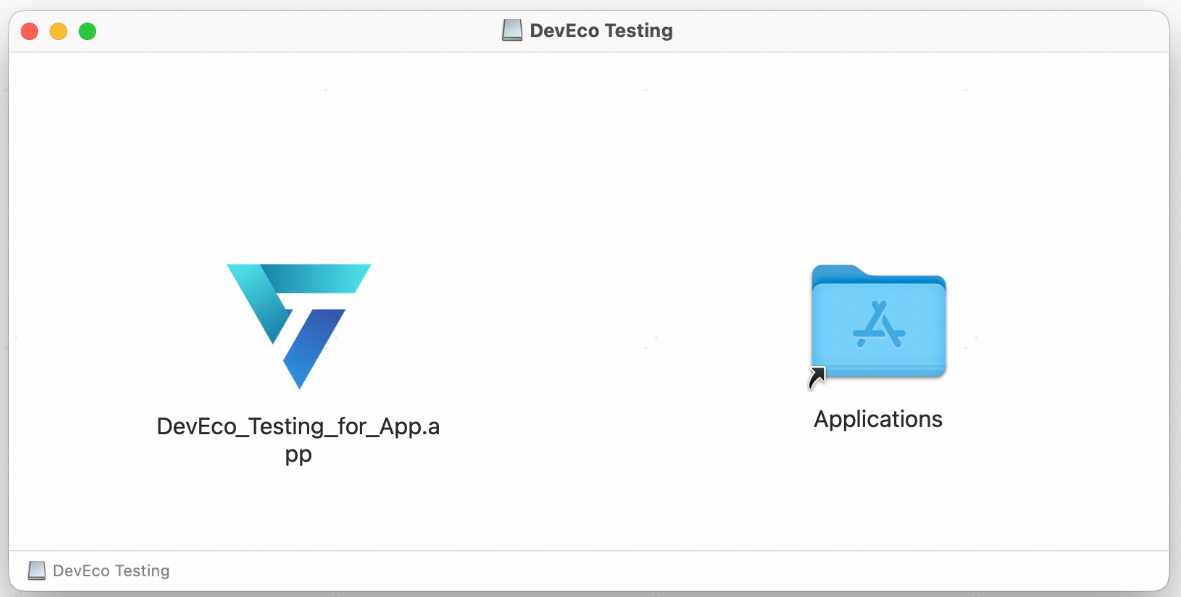Click the blank area below the Applications label

[x=878, y=490]
